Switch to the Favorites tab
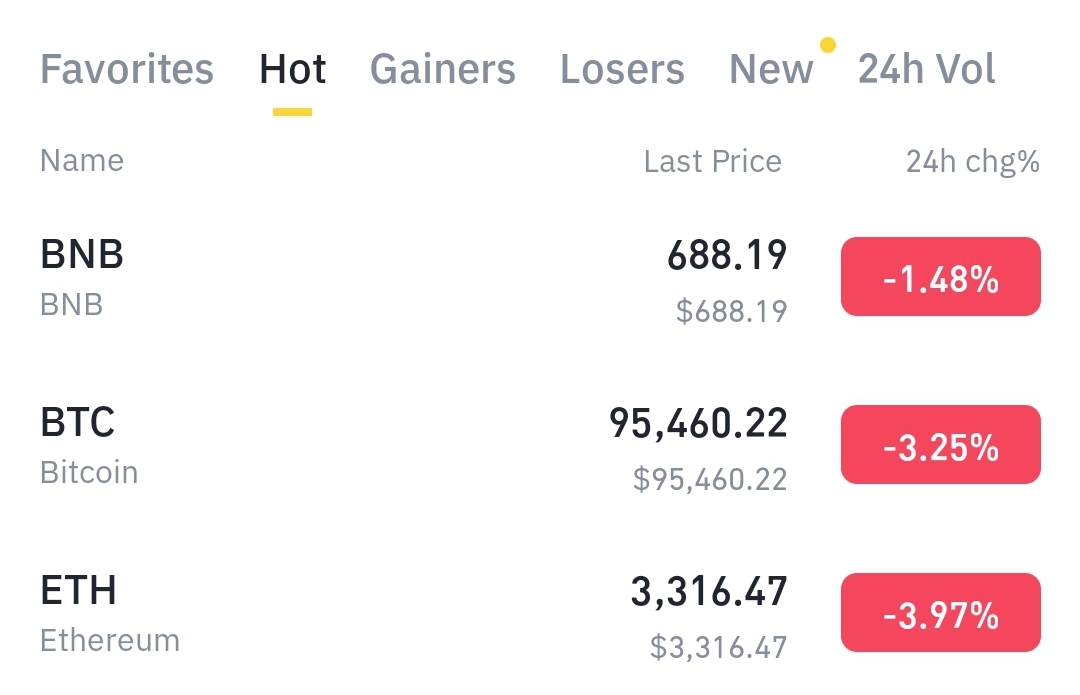1080x695 pixels. pyautogui.click(x=126, y=70)
